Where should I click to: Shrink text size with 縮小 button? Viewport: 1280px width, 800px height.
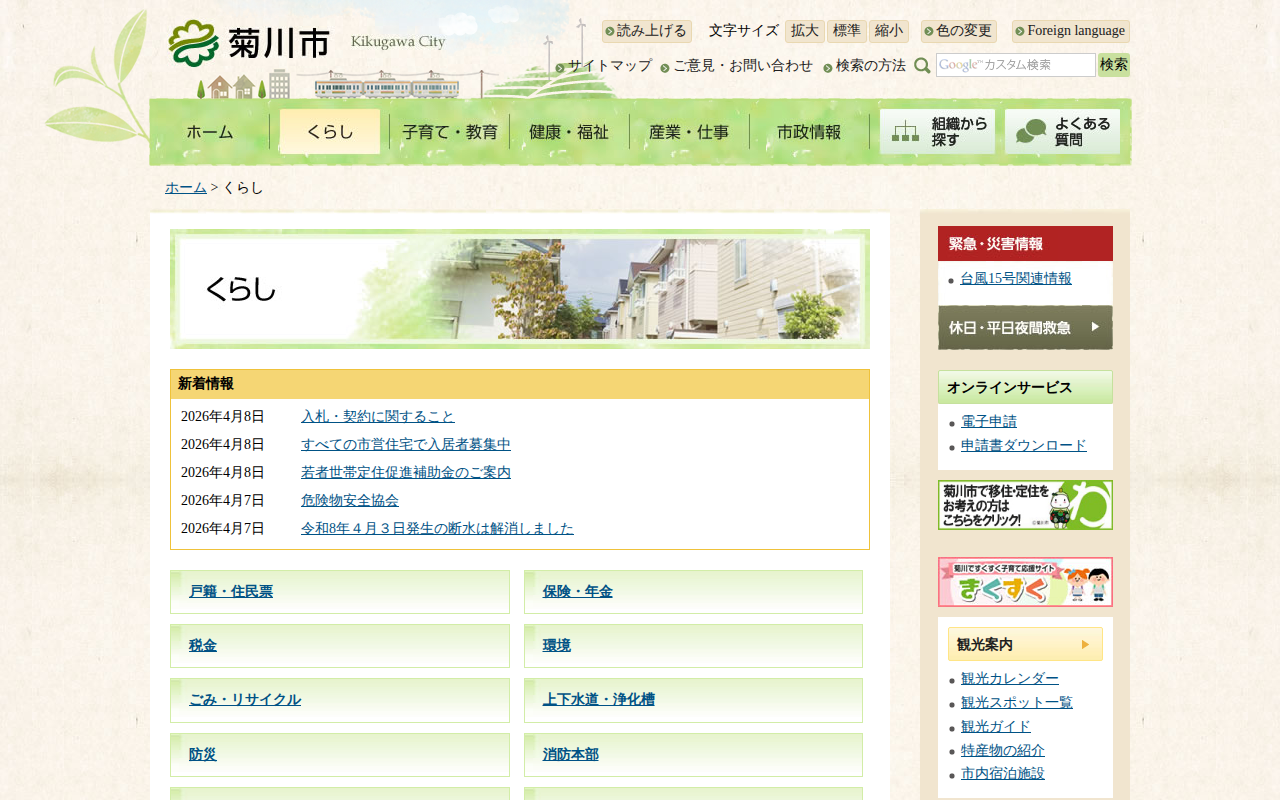(x=888, y=31)
